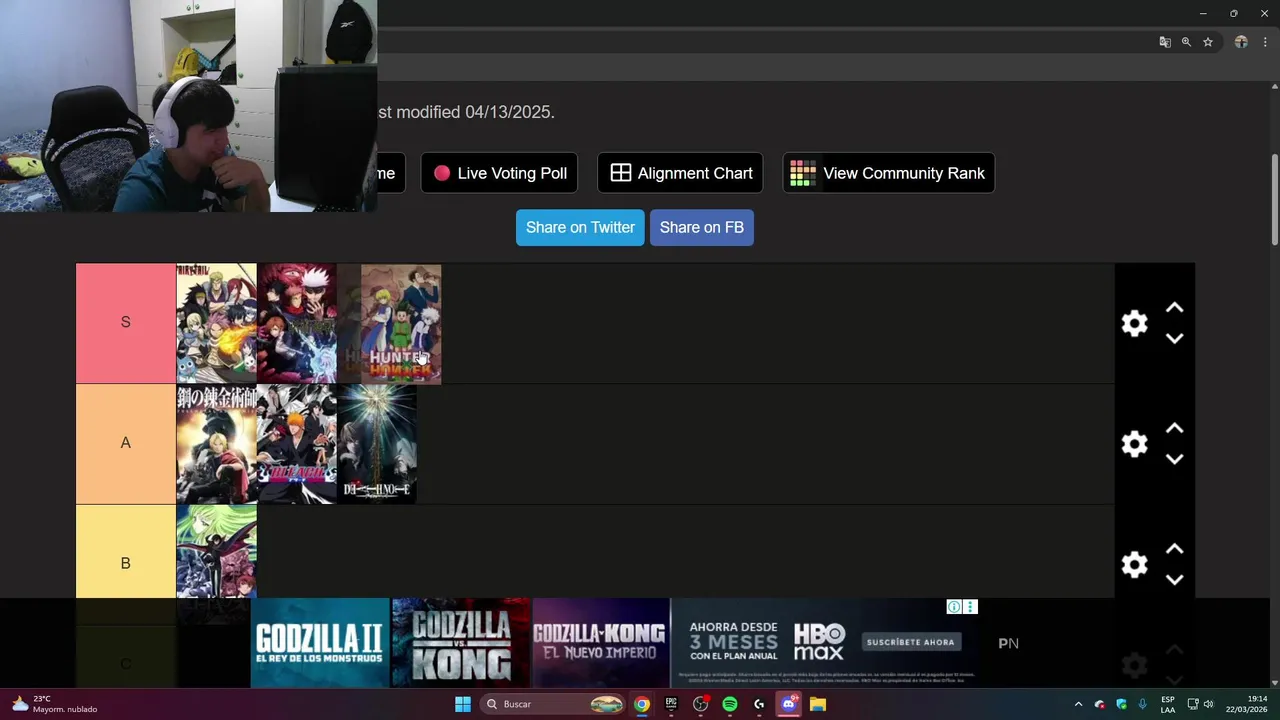Open Google Chrome from the taskbar
Image resolution: width=1280 pixels, height=720 pixels.
pos(642,704)
